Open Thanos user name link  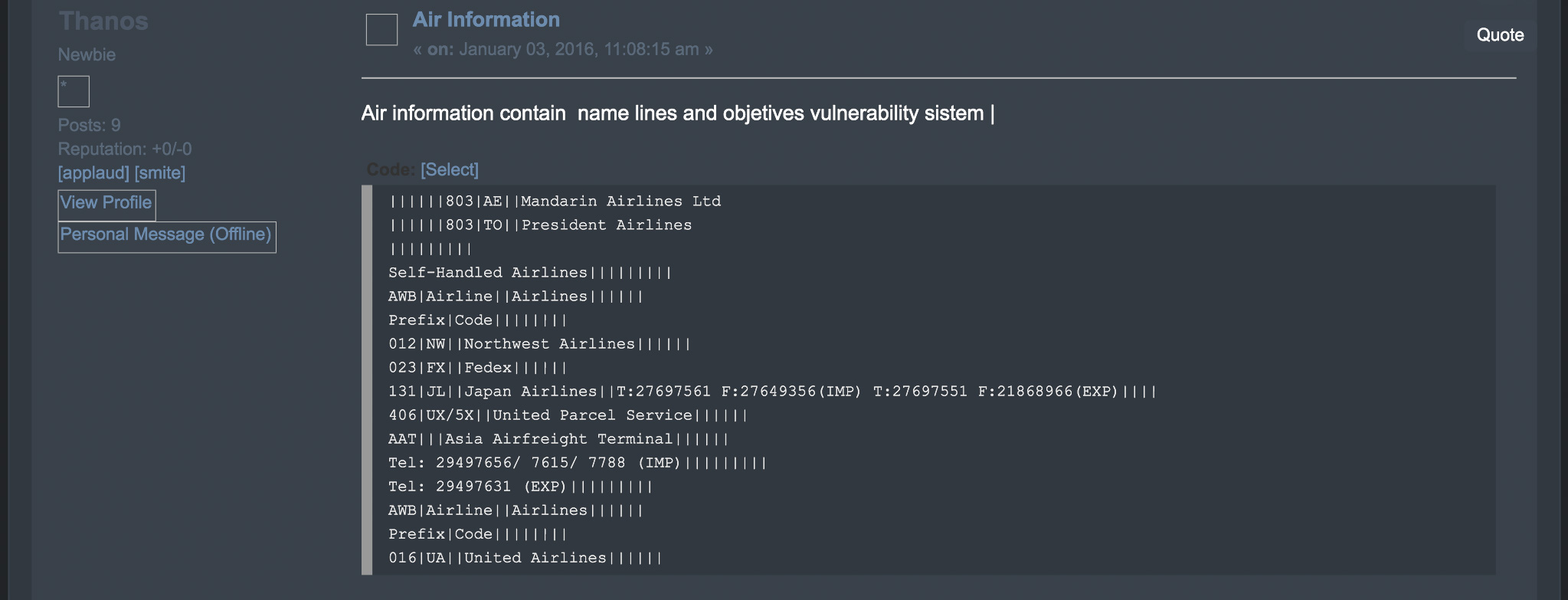tap(103, 21)
